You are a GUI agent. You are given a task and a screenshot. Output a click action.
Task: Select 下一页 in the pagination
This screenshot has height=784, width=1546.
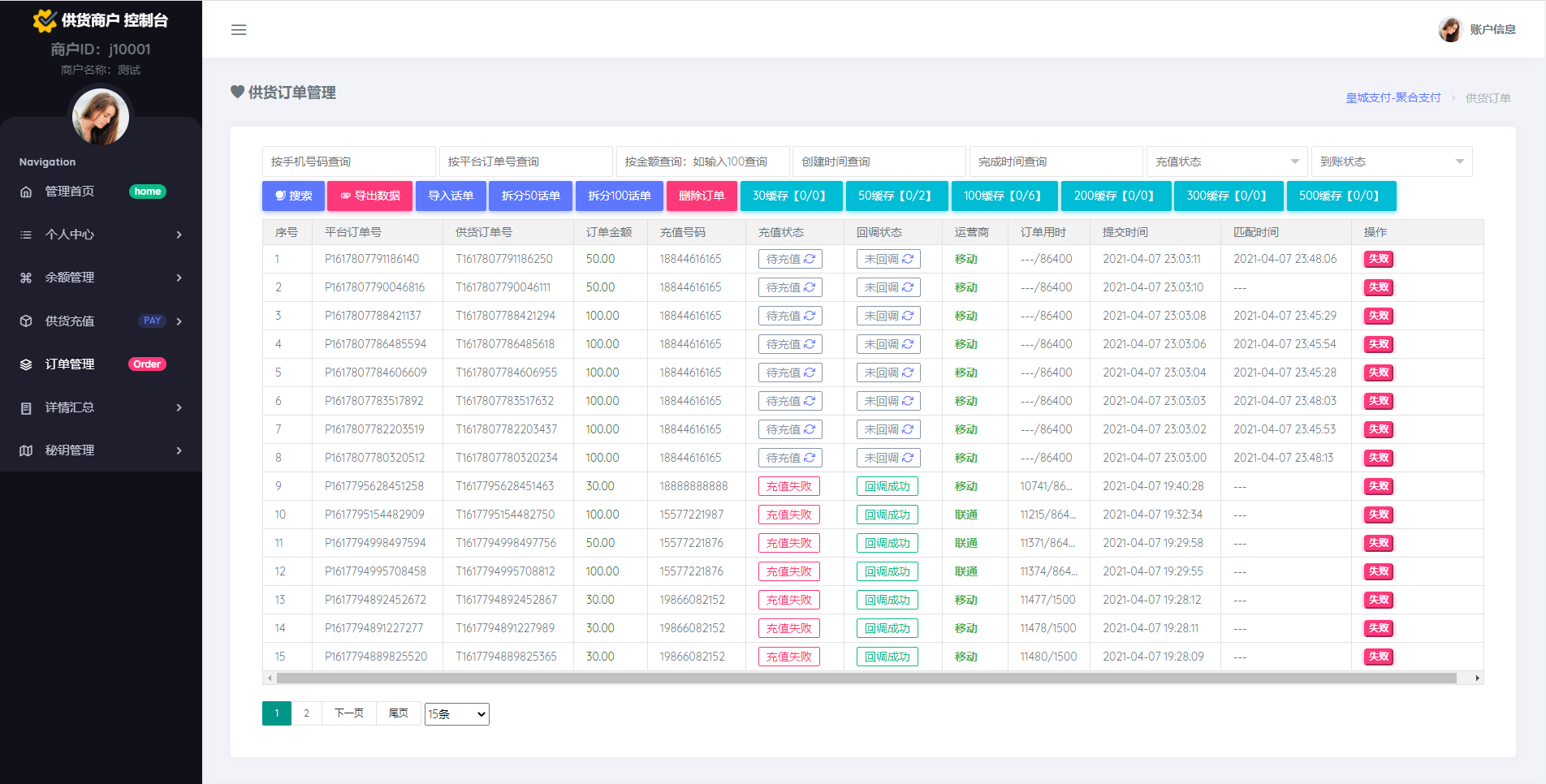point(349,713)
